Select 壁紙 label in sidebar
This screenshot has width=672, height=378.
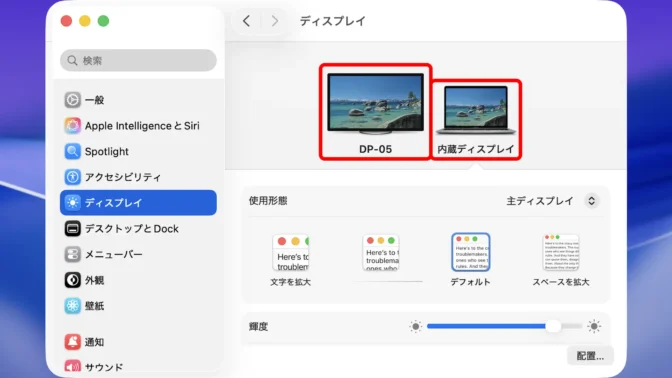pos(94,306)
